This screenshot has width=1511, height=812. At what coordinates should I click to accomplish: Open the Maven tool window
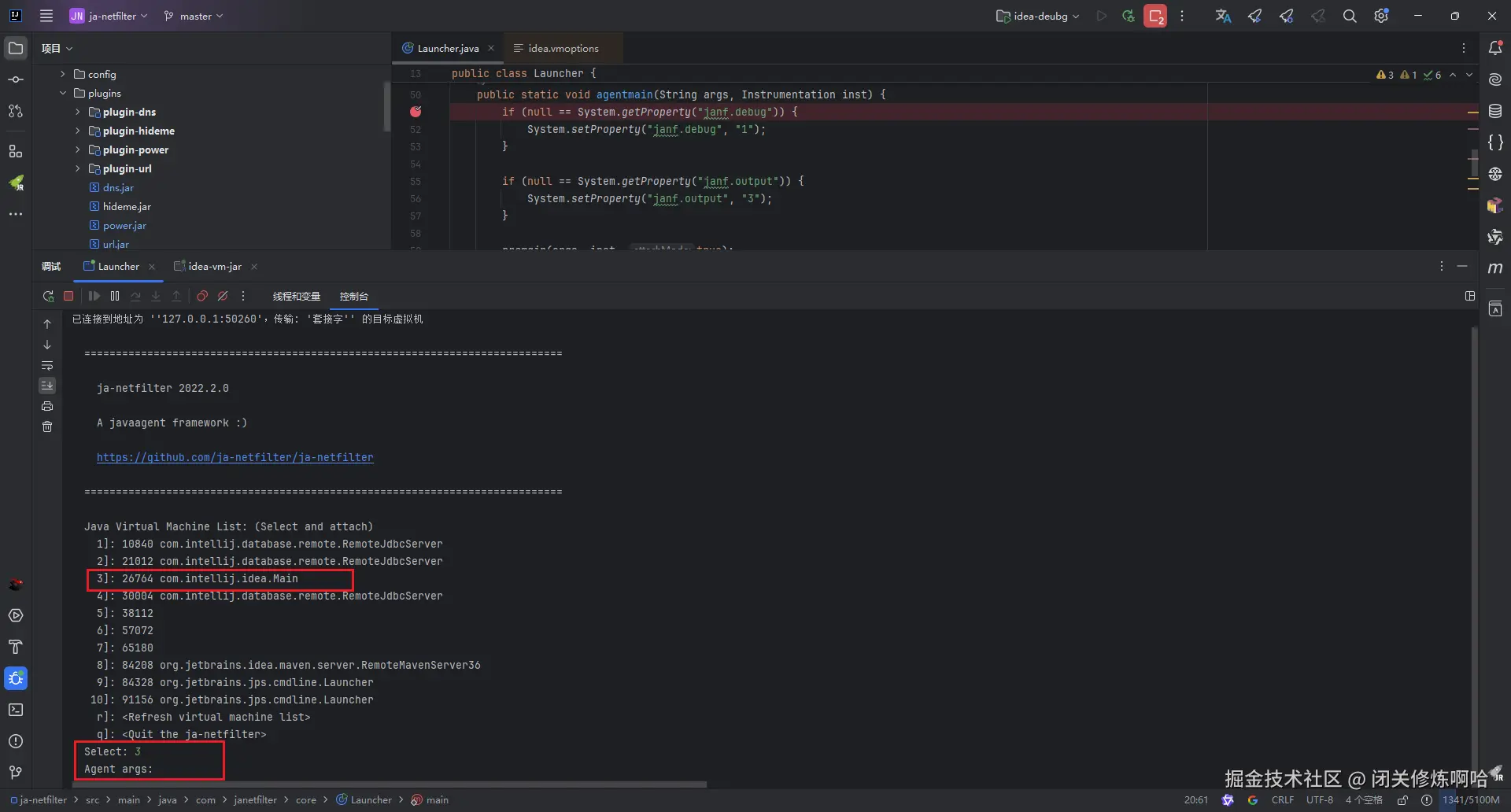[1495, 268]
